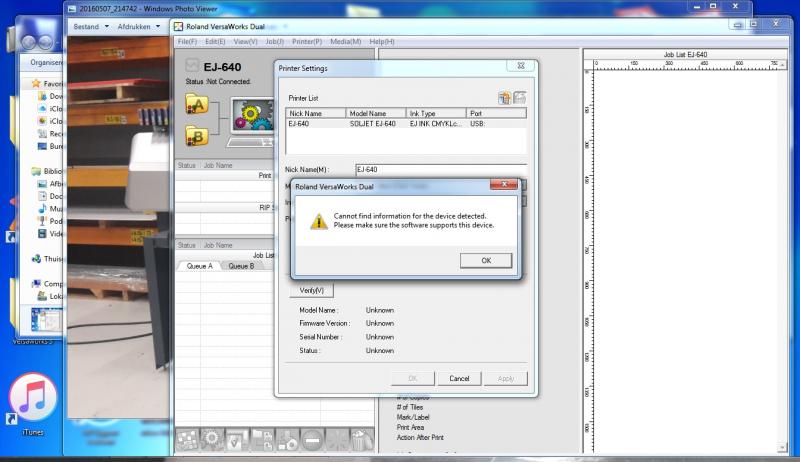Click the printer status icon beside EJ-640
Image resolution: width=800 pixels, height=462 pixels.
(192, 65)
